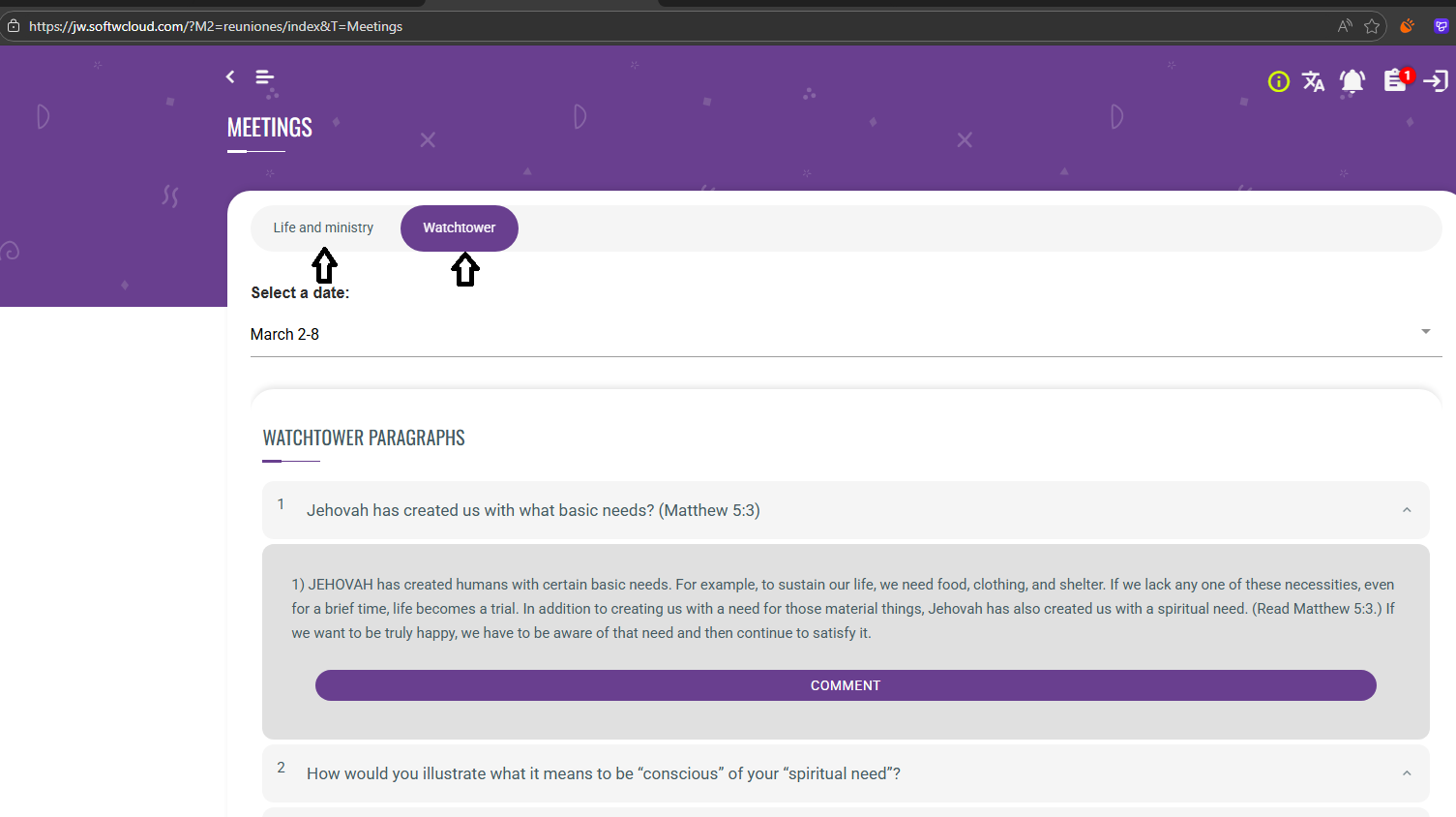Expand paragraph 2 using its chevron
Image resolution: width=1456 pixels, height=817 pixels.
coord(1407,773)
